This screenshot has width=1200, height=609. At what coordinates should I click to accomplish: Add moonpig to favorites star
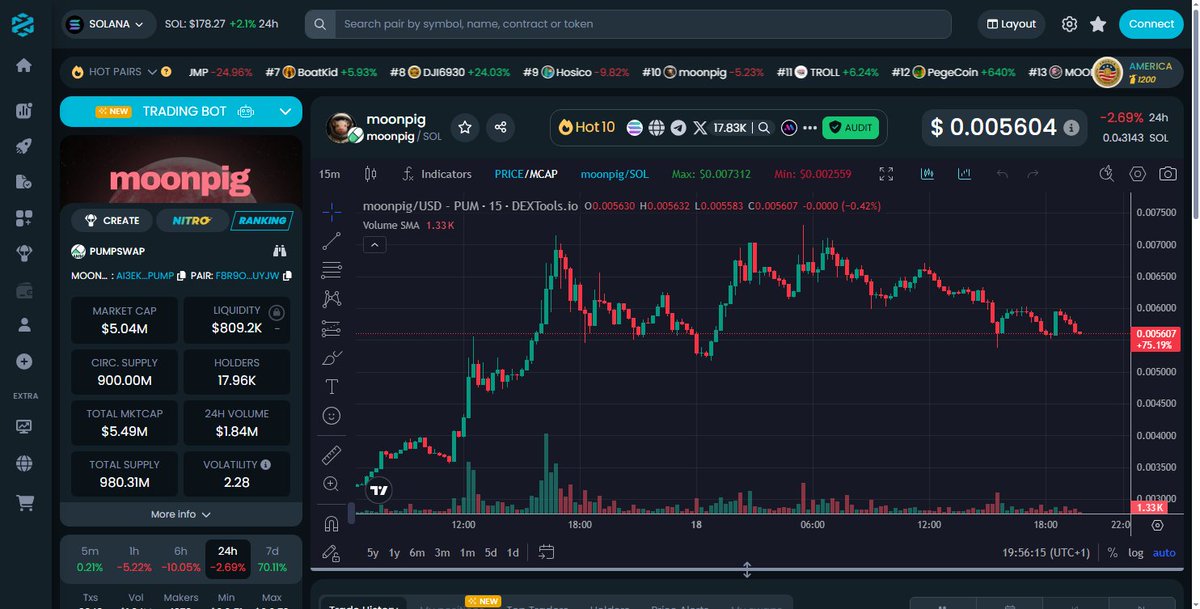pyautogui.click(x=464, y=127)
